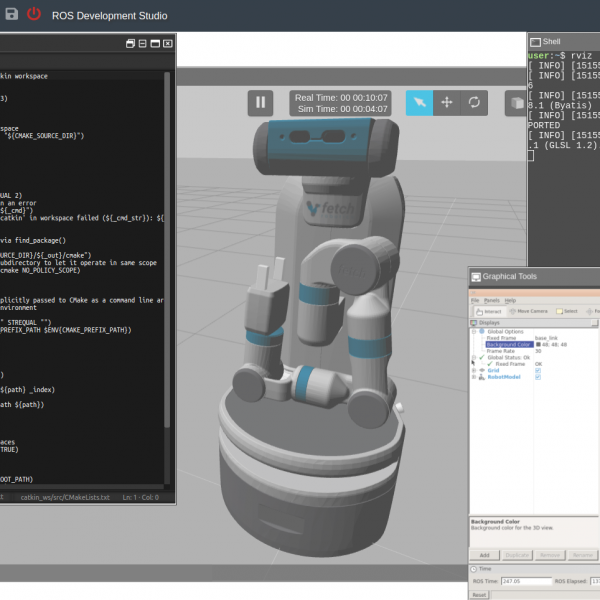Image resolution: width=600 pixels, height=600 pixels.
Task: Click the red power icon
Action: pyautogui.click(x=34, y=14)
